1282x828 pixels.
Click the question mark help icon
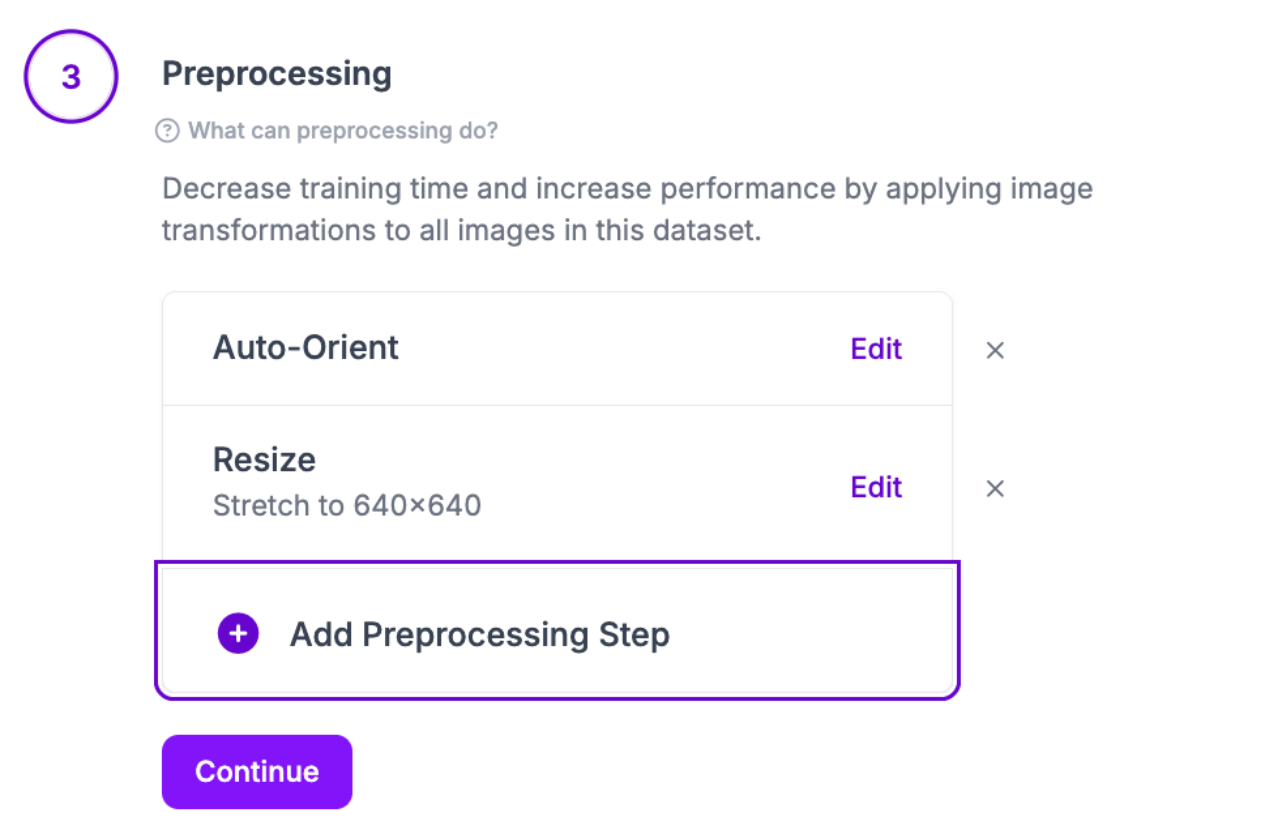tap(168, 131)
